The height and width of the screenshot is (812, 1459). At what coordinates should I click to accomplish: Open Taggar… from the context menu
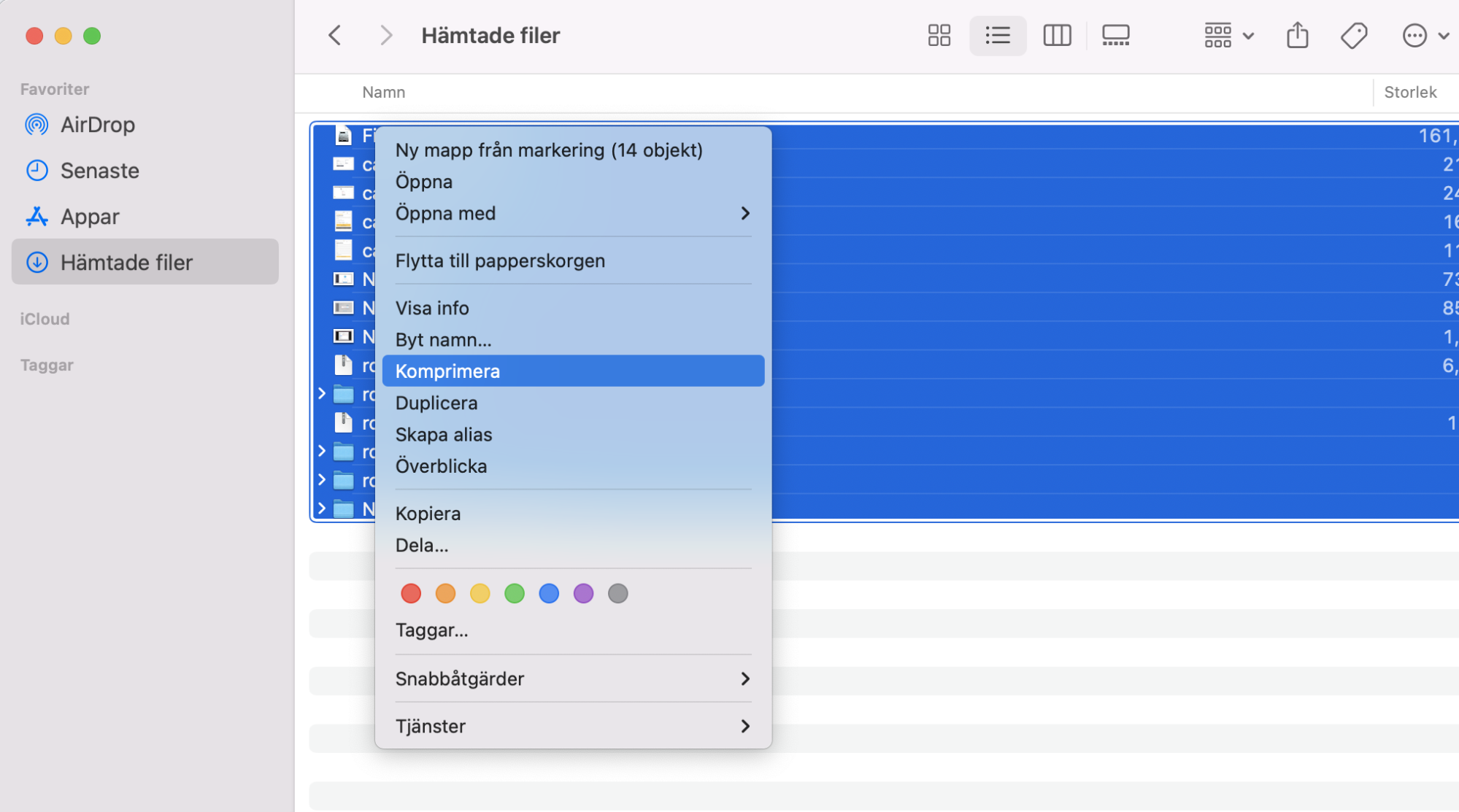[x=573, y=630]
